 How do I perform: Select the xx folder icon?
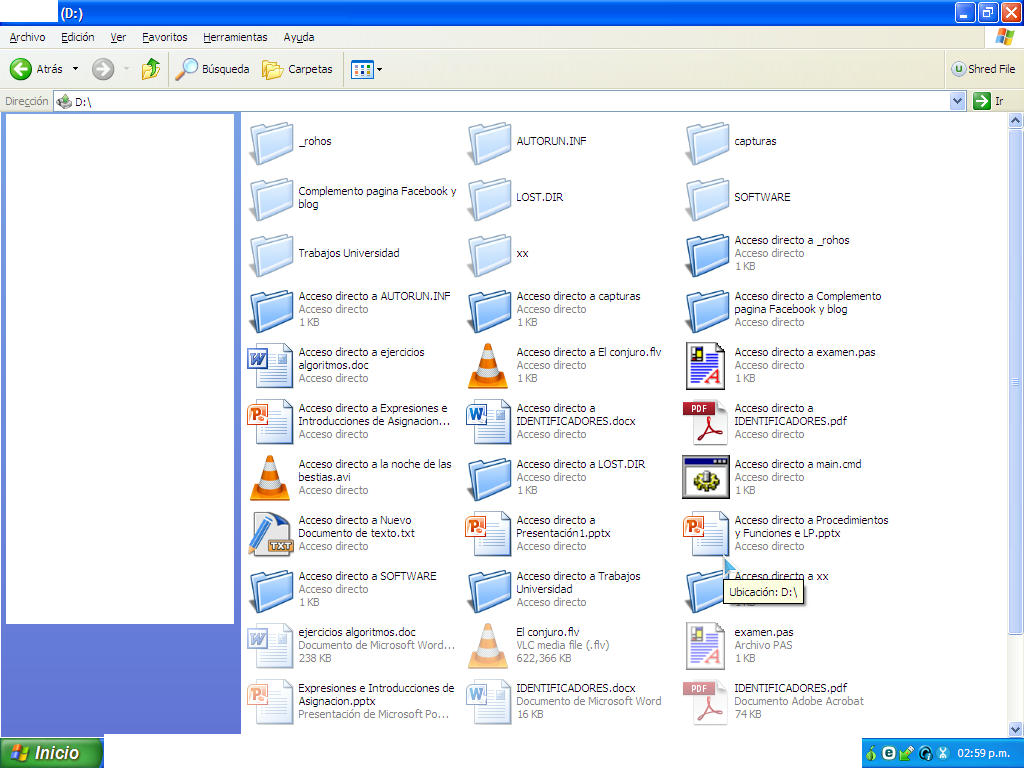click(489, 255)
